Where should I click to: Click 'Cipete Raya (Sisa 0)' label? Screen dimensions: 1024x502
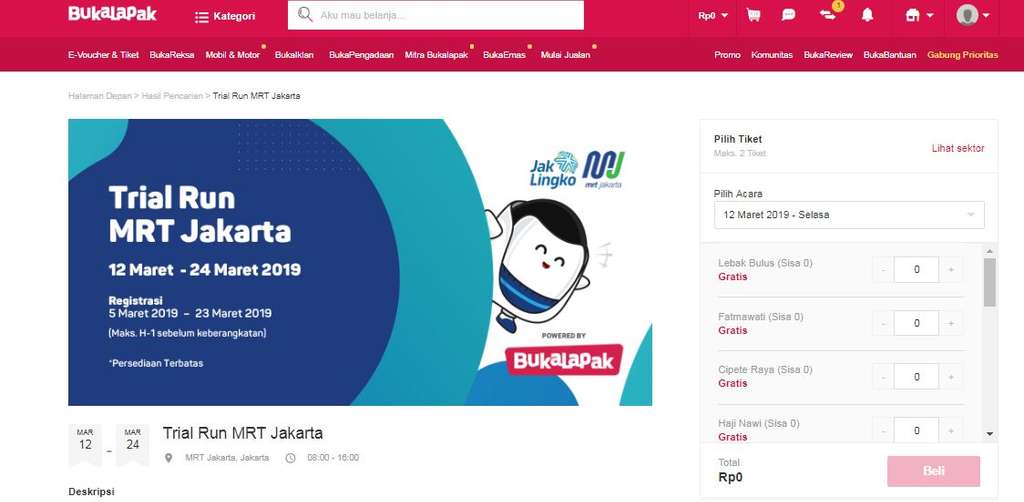coord(765,369)
